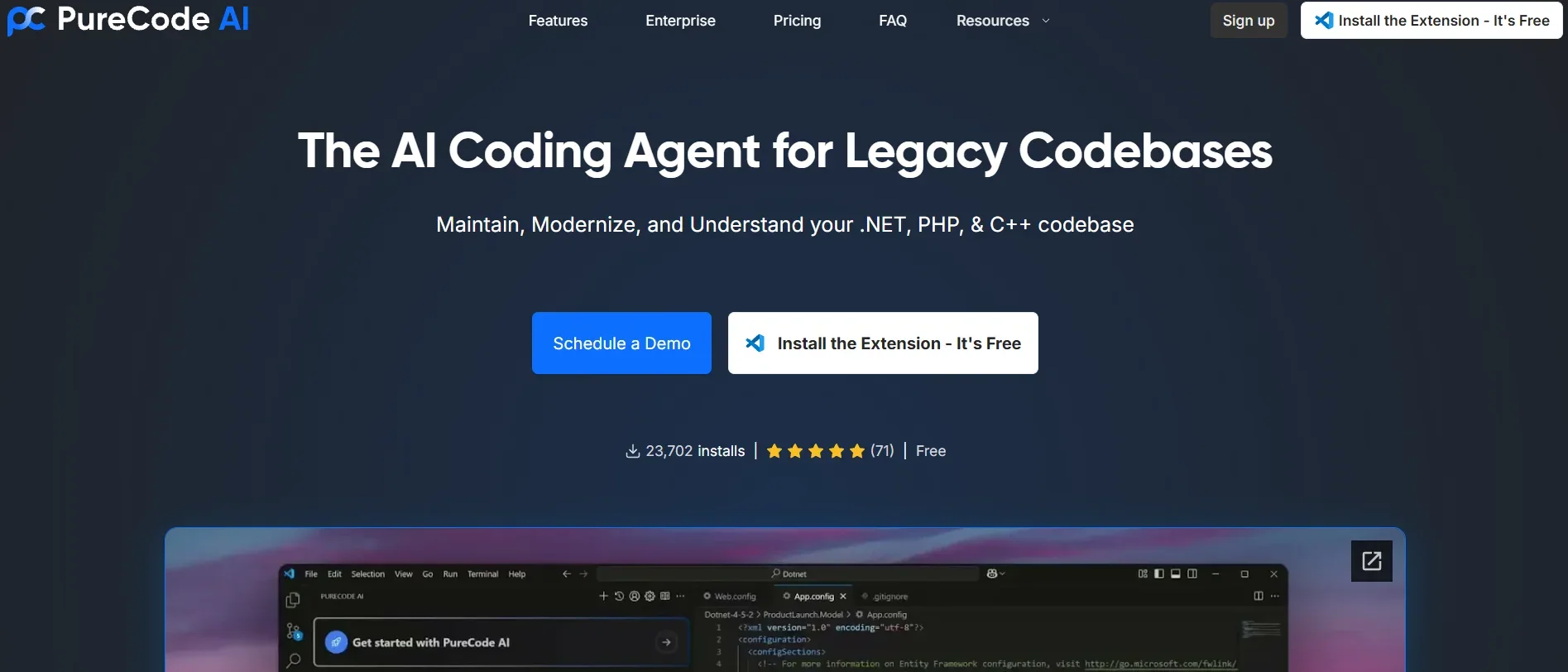1568x672 pixels.
Task: Select the Source Control icon with badge
Action: click(293, 631)
